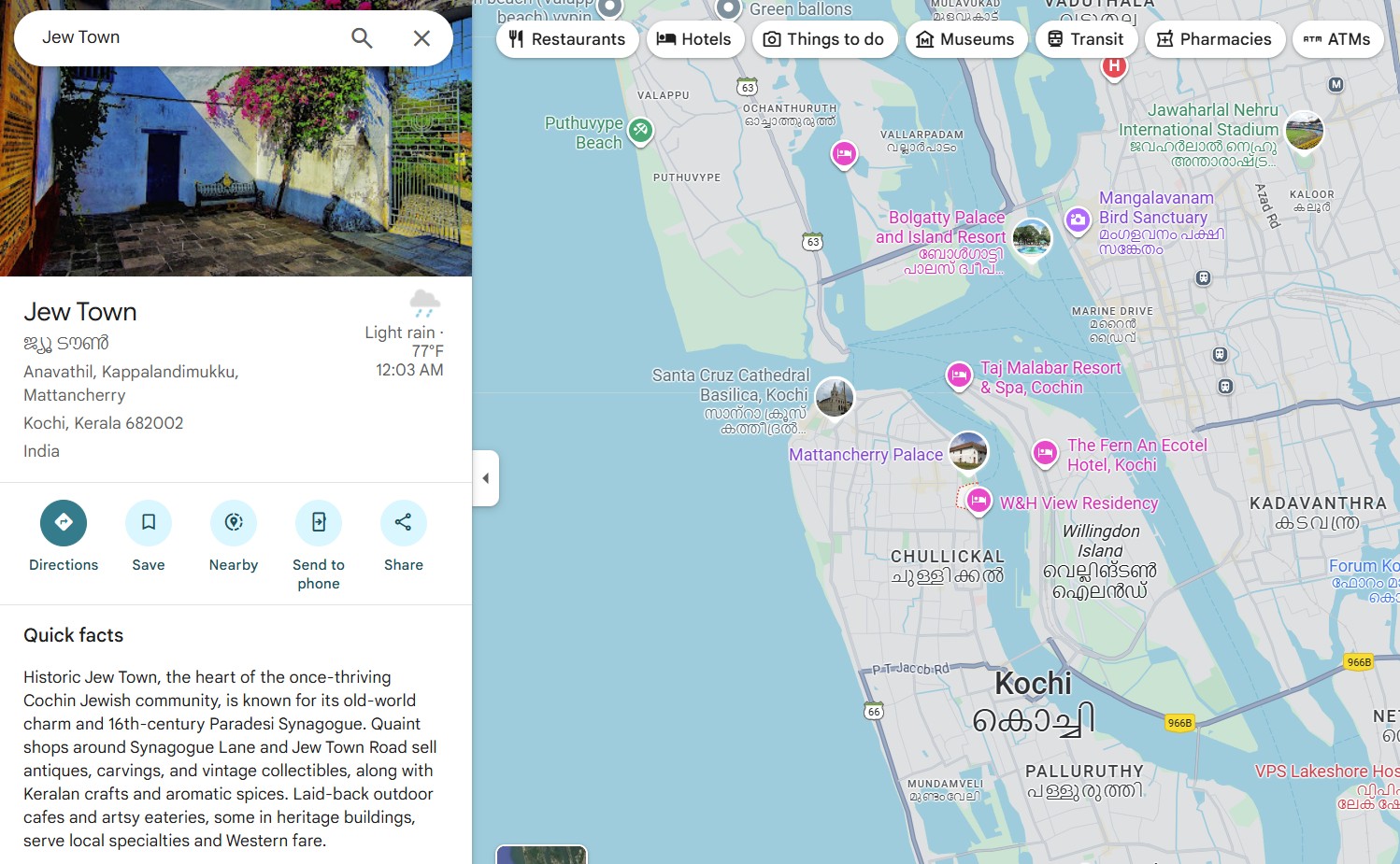Filter map by Hotels
The height and width of the screenshot is (864, 1400).
(694, 39)
